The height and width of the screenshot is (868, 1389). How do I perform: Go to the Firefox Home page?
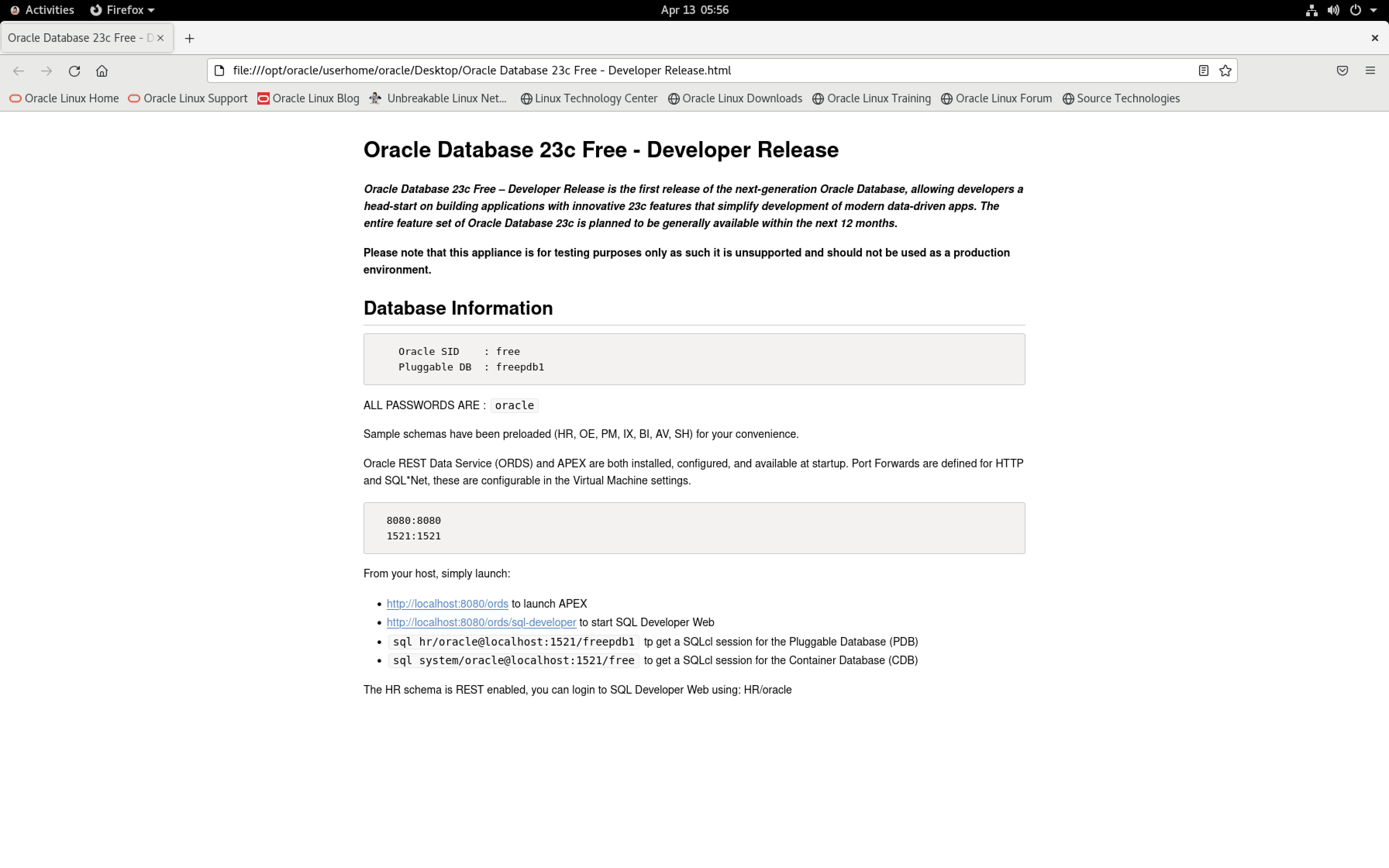click(102, 71)
